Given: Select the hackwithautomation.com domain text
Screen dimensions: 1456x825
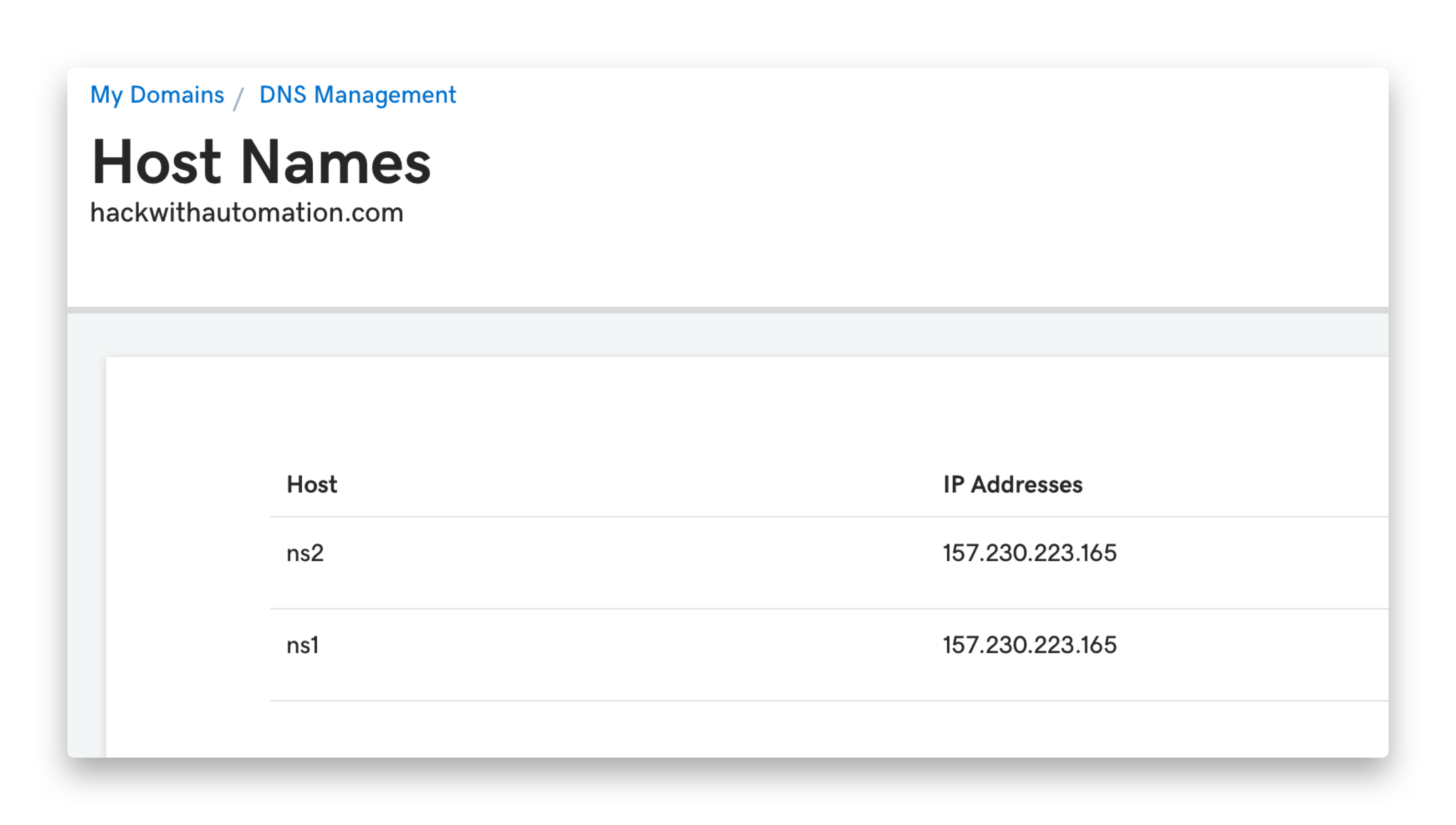Looking at the screenshot, I should click(246, 212).
